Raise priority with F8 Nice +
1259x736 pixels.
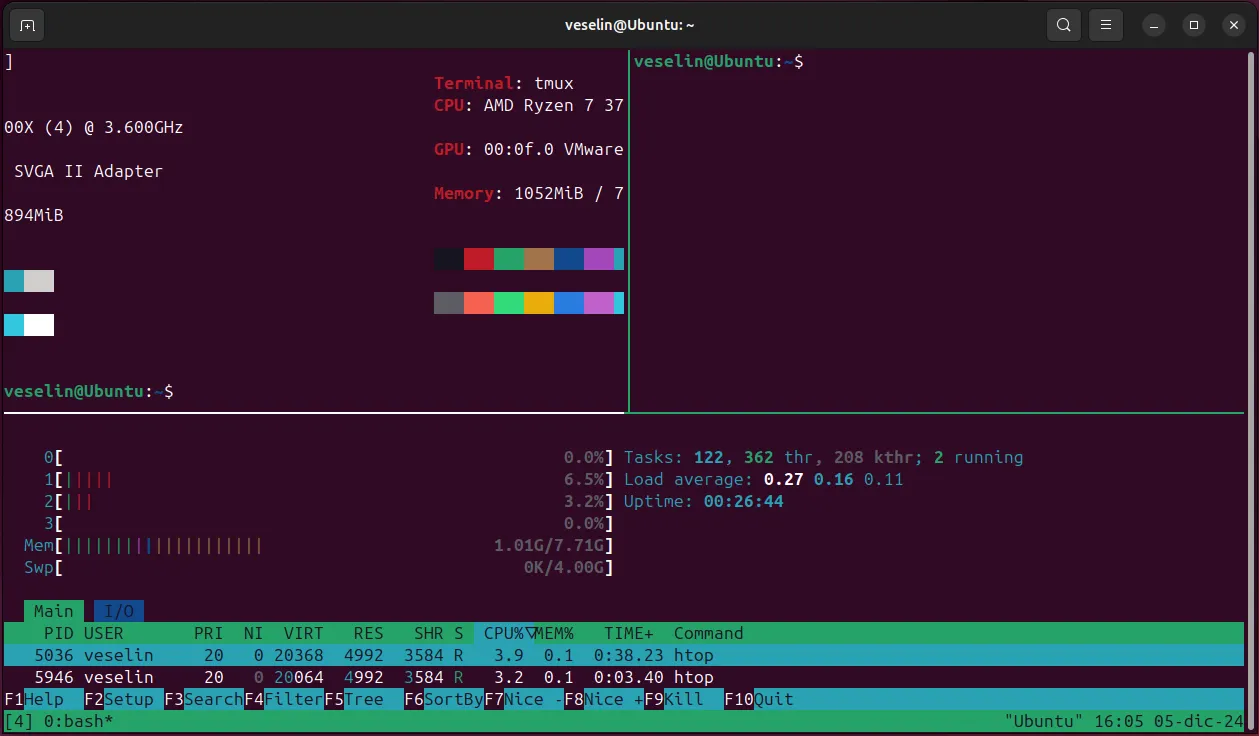click(605, 699)
